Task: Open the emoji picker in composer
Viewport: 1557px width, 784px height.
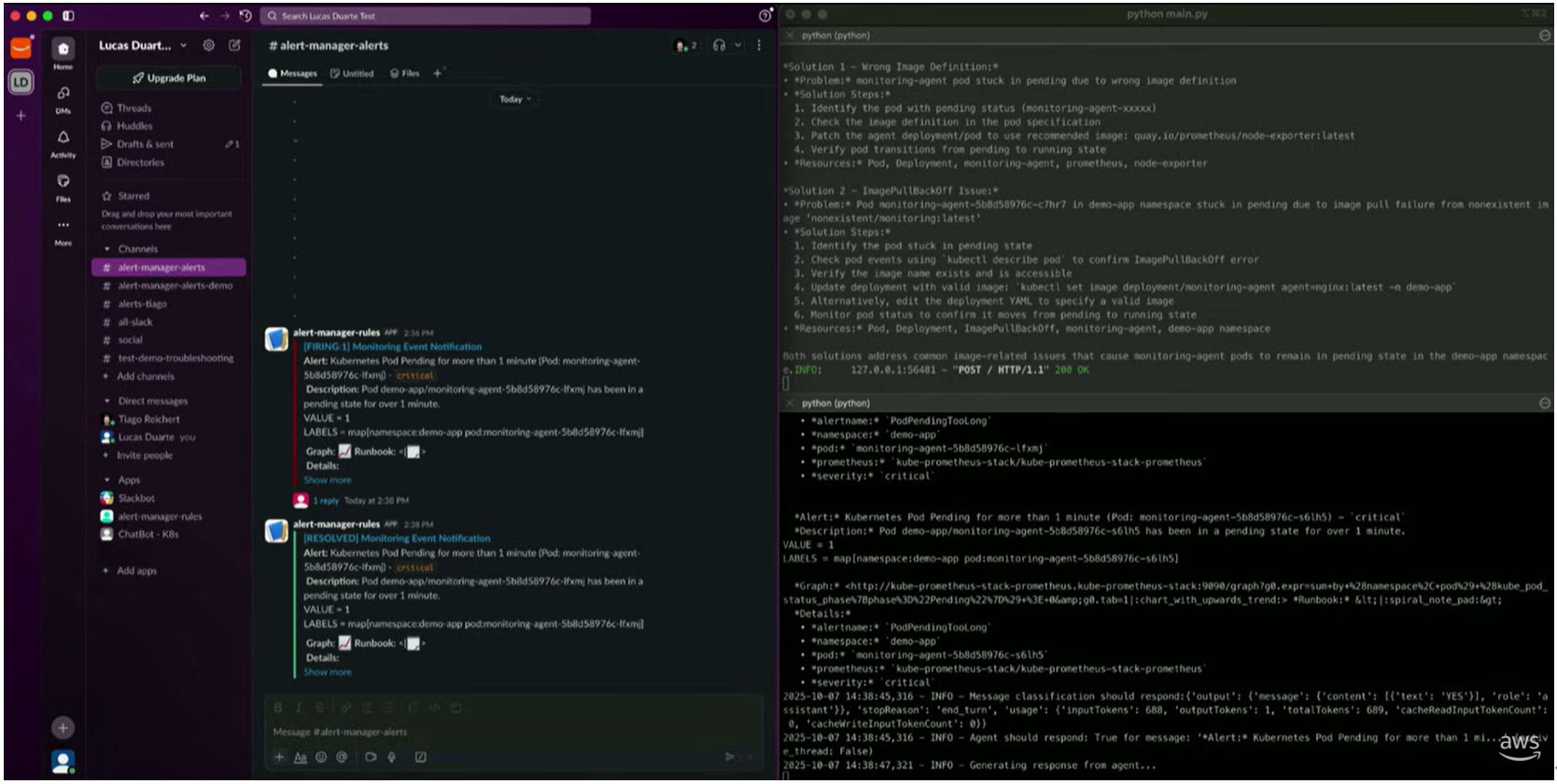Action: point(321,757)
